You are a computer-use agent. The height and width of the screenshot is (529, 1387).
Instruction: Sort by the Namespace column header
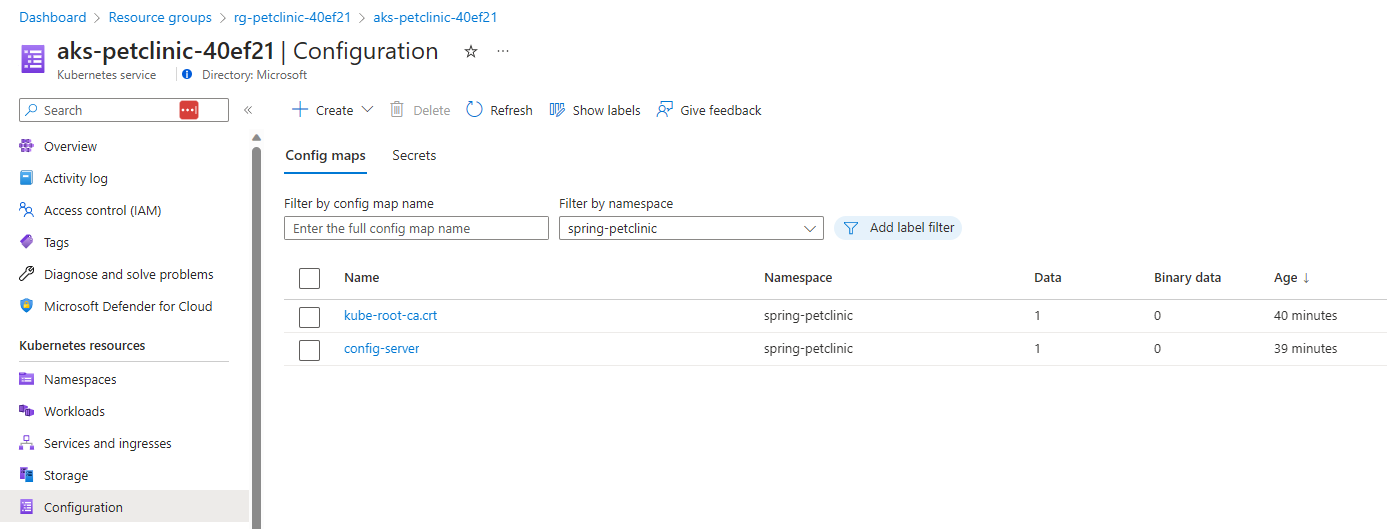(798, 277)
